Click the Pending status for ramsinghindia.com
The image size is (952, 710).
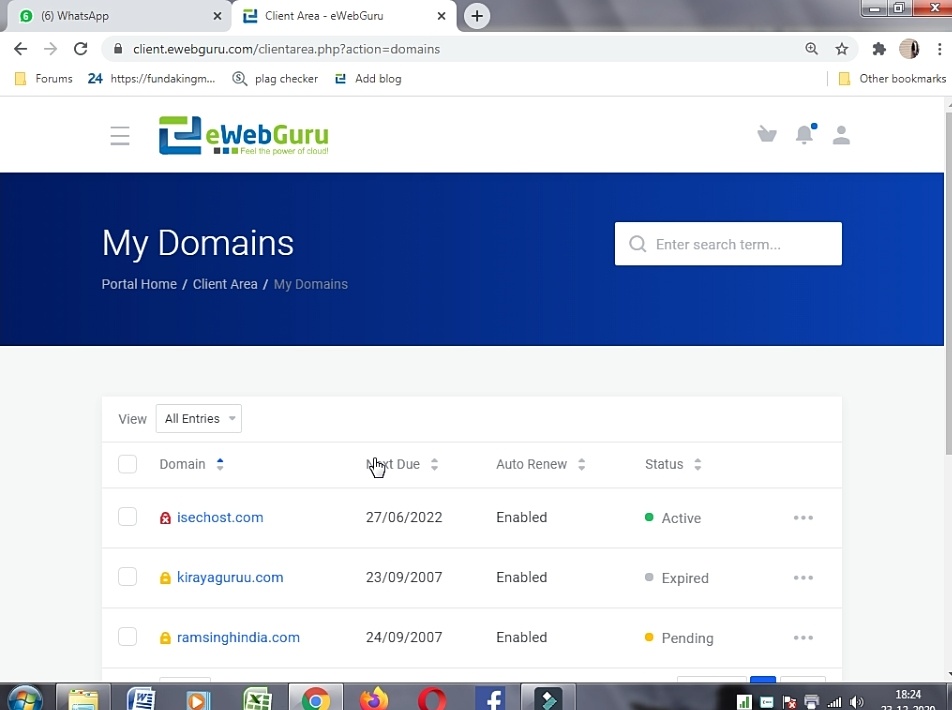pos(679,638)
